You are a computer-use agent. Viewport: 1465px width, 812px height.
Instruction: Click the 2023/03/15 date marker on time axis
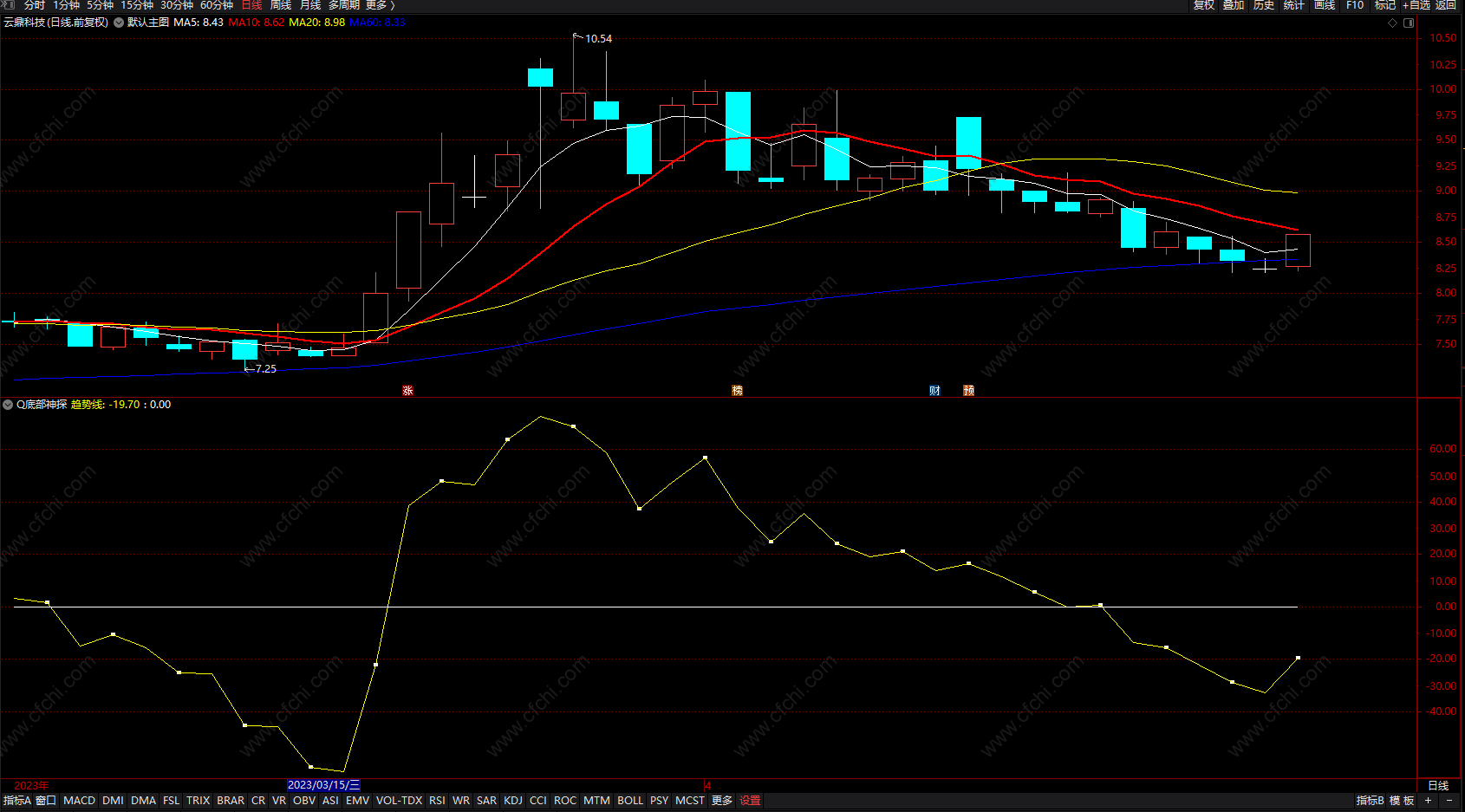point(323,785)
